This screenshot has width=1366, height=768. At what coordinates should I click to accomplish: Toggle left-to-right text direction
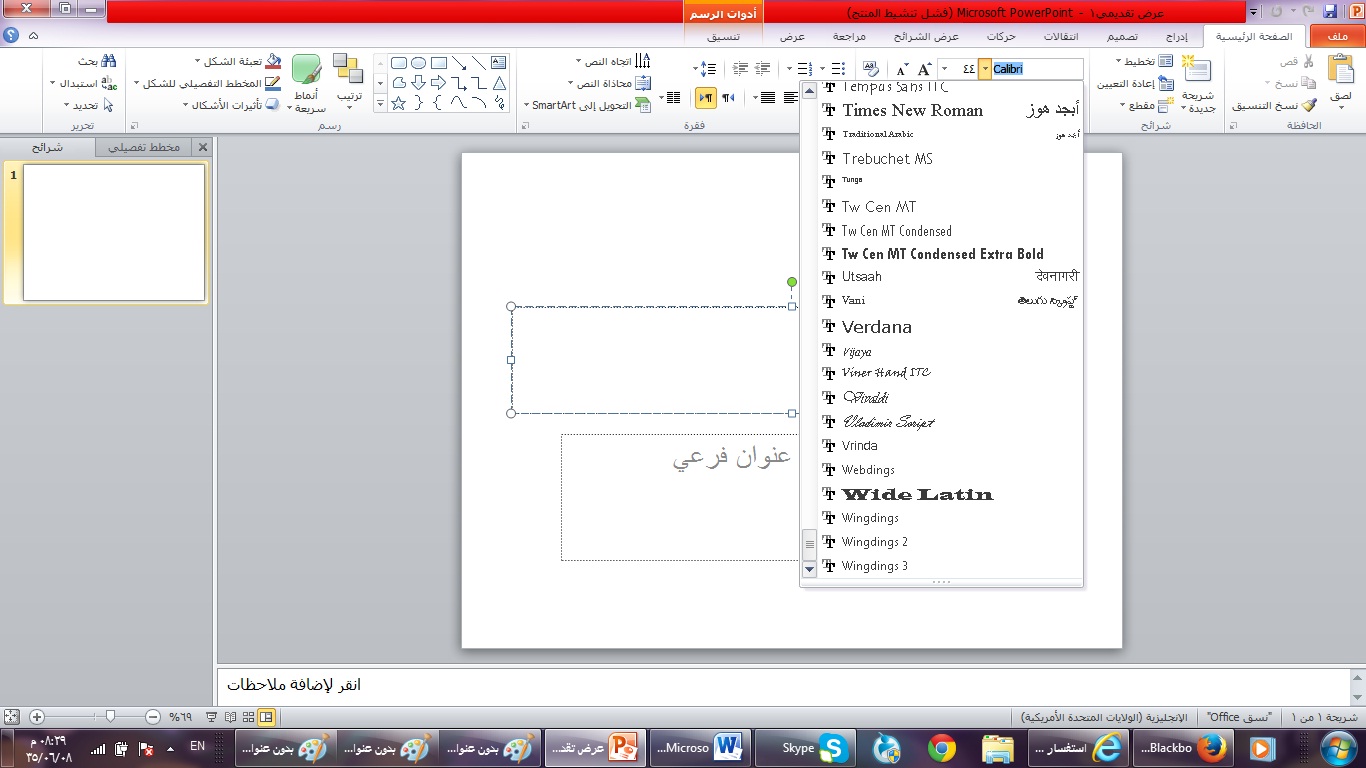(728, 97)
